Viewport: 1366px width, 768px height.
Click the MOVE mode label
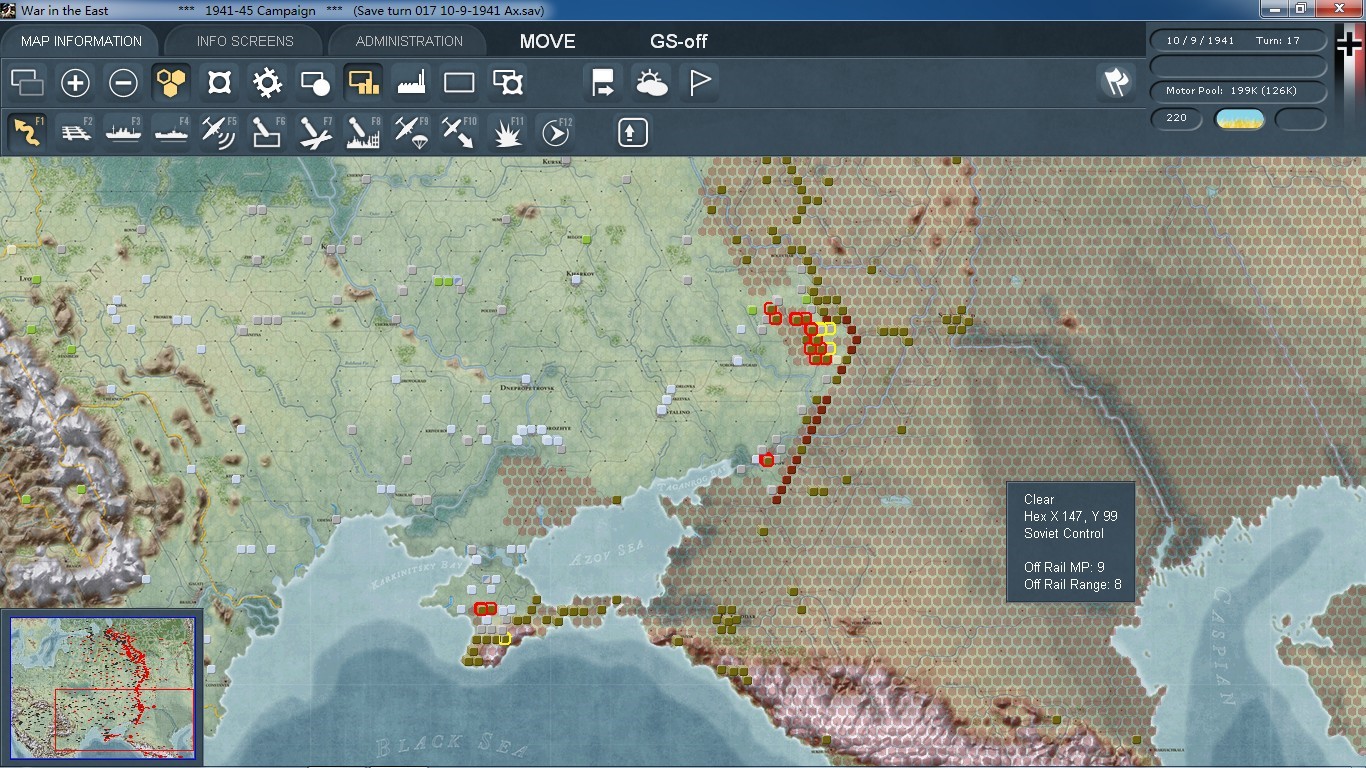(548, 41)
